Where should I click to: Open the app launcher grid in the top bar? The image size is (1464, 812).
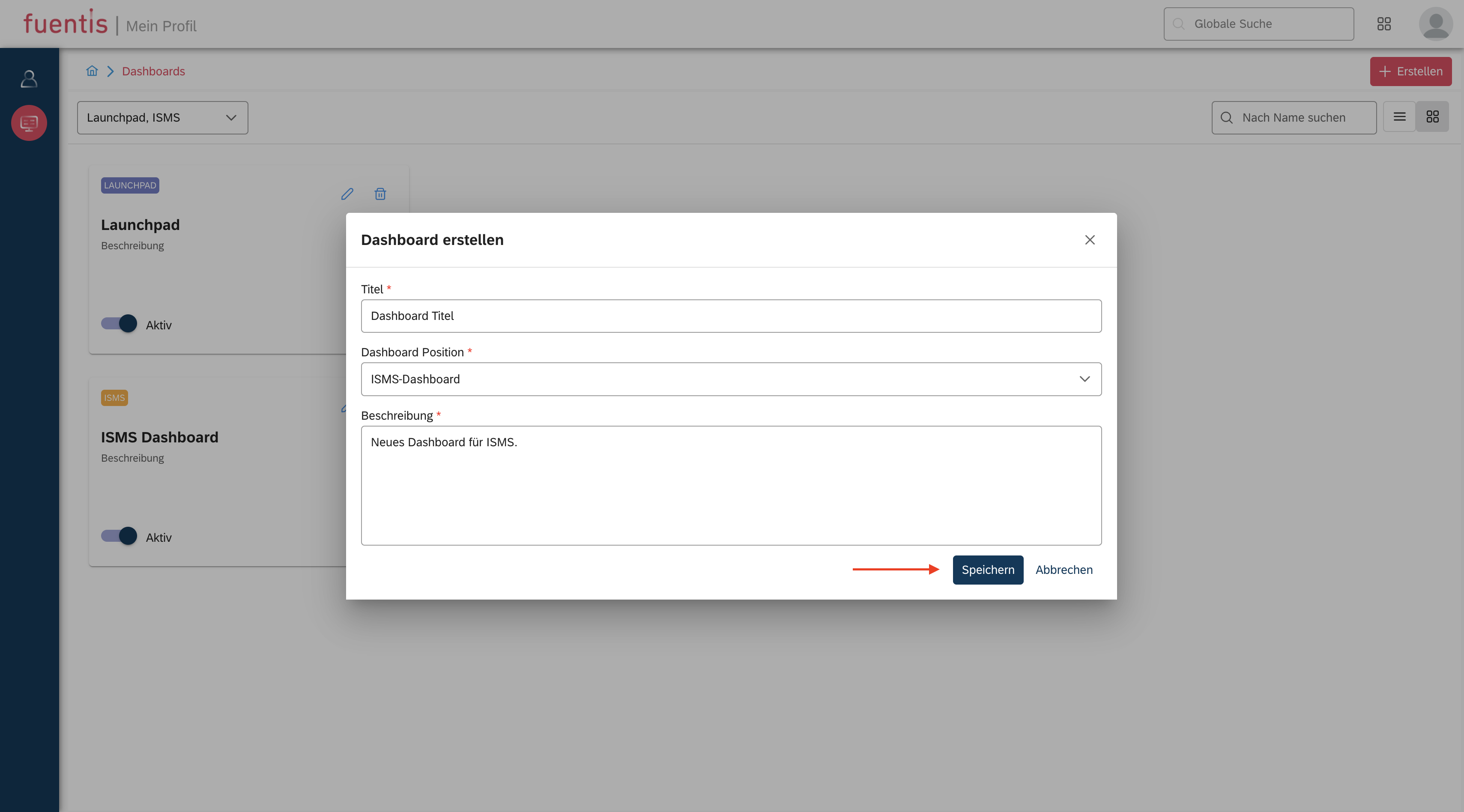click(x=1384, y=24)
